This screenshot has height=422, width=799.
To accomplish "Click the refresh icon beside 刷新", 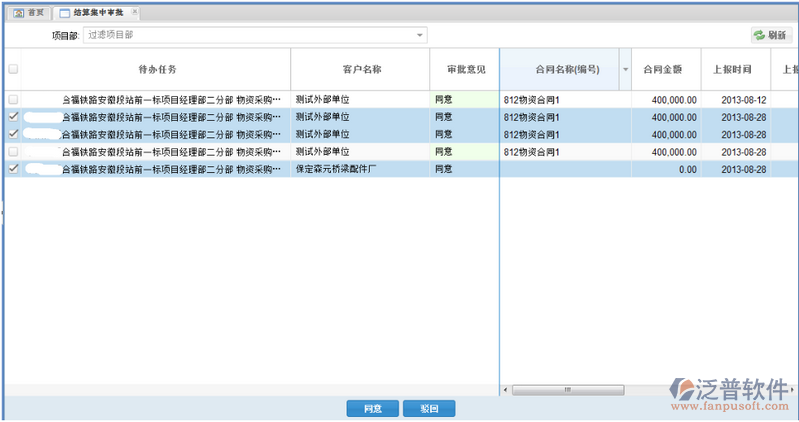I will coord(759,35).
